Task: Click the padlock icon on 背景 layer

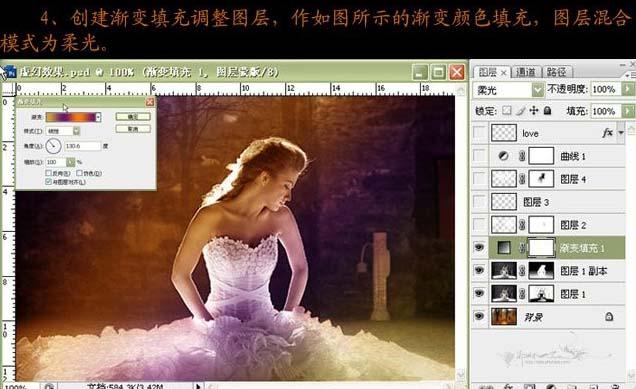Action: 609,316
